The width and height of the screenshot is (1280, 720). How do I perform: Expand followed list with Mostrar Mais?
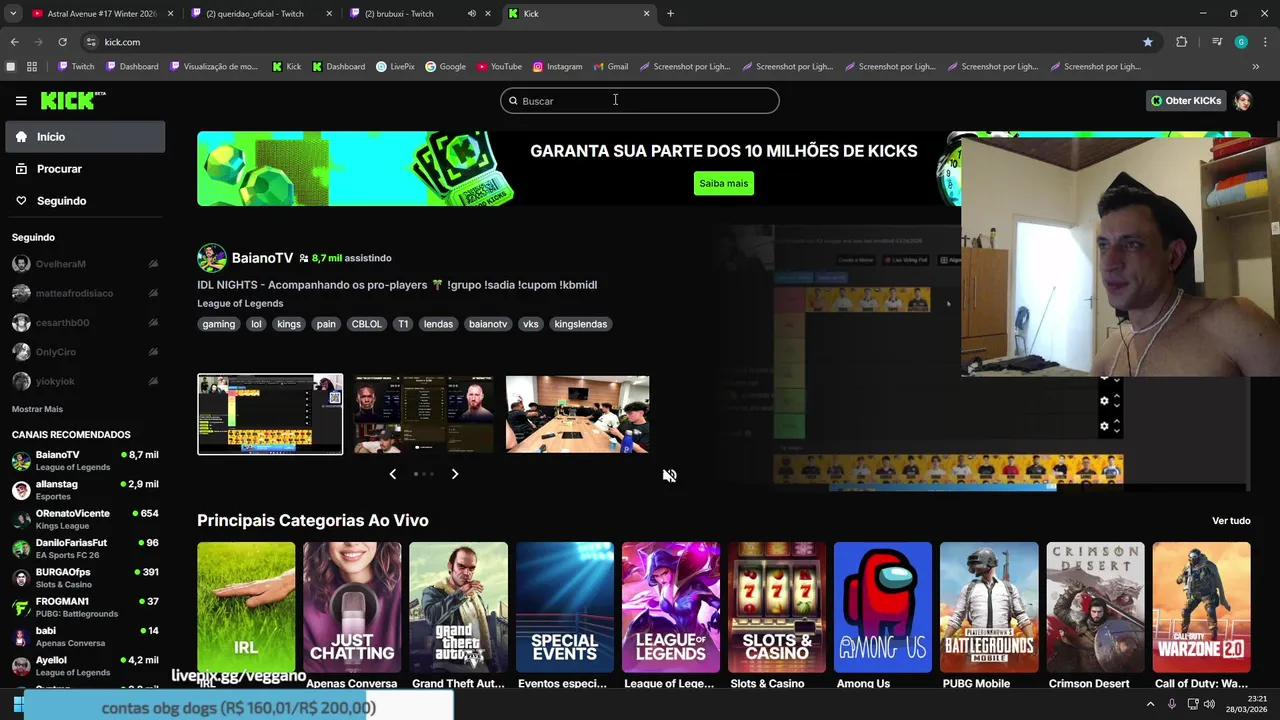point(37,409)
